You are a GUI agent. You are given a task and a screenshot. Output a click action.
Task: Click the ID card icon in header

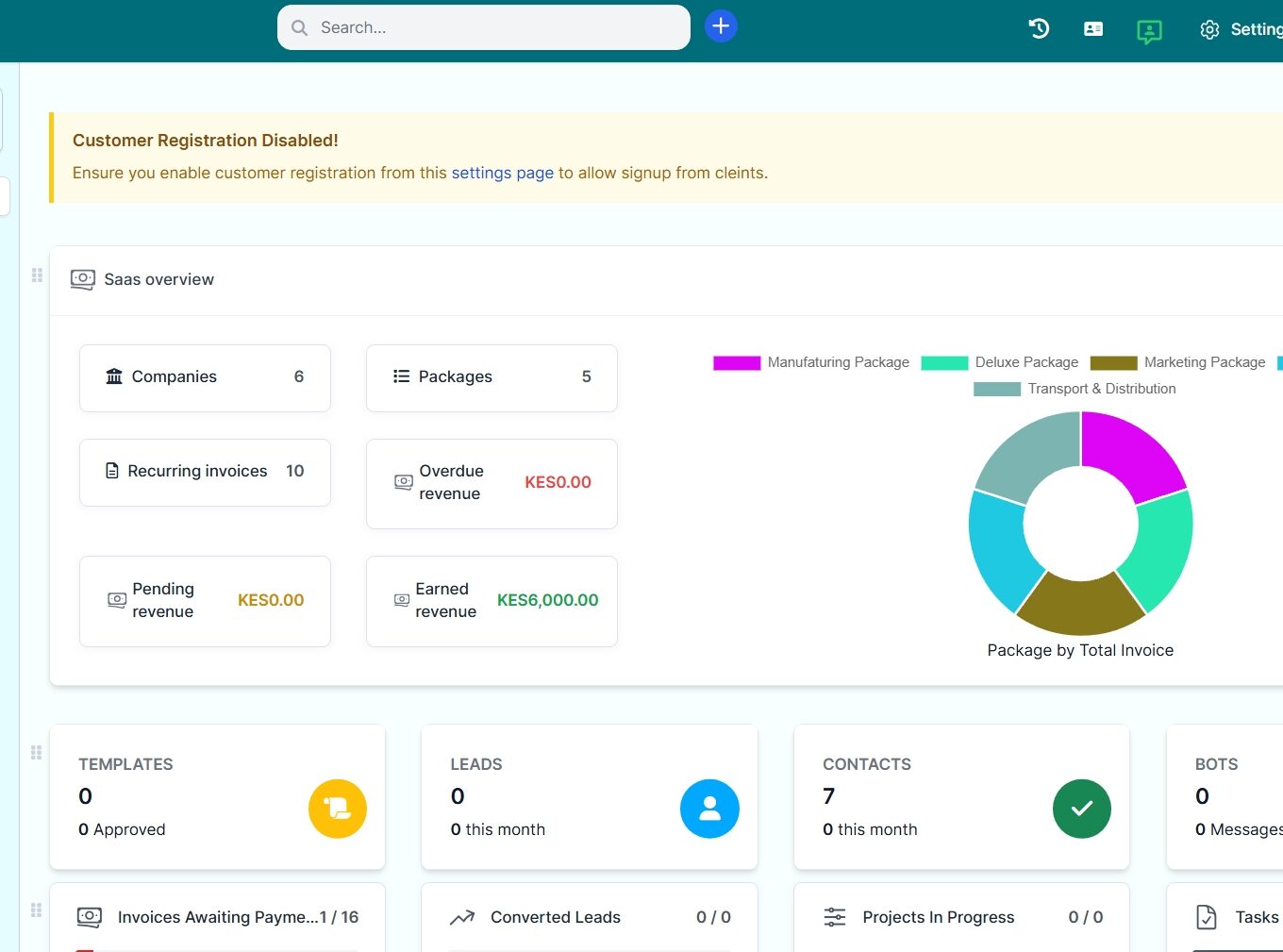pos(1093,29)
